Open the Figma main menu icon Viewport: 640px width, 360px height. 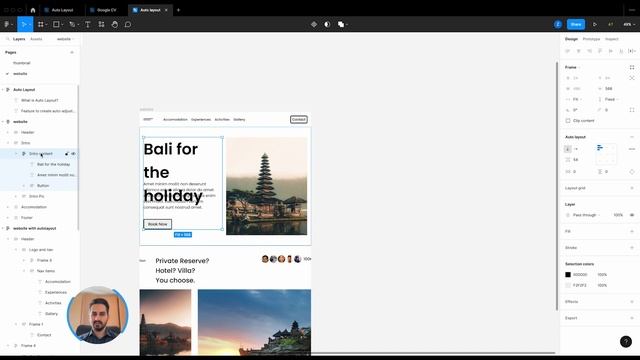(x=7, y=24)
